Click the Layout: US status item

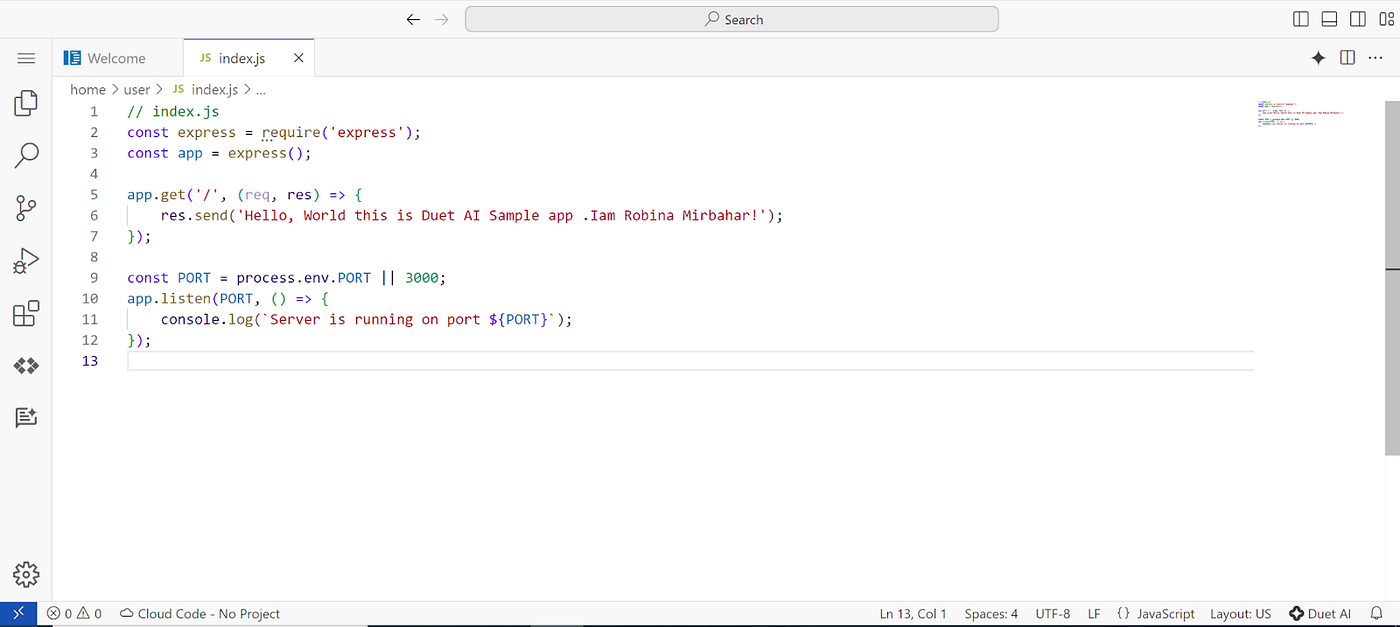(x=1240, y=613)
